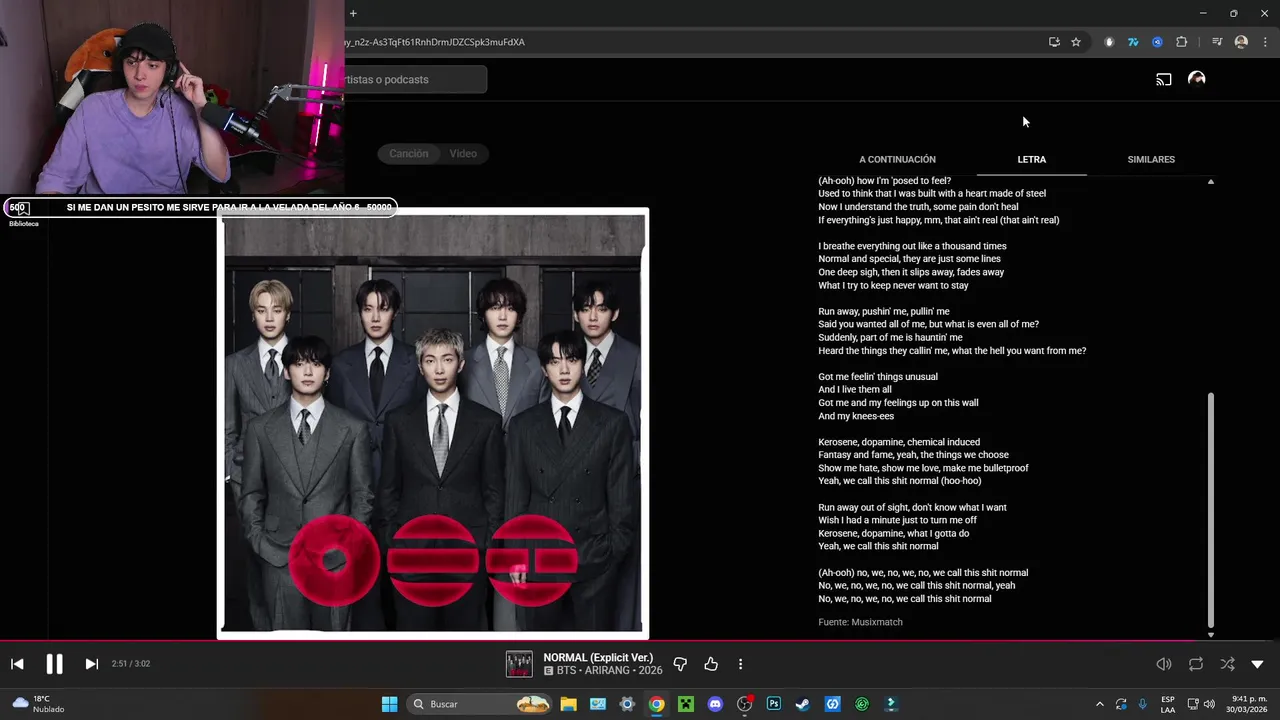Screen dimensions: 1280x720
Task: Click the lyrics scrollbar up arrow
Action: pos(1211,182)
